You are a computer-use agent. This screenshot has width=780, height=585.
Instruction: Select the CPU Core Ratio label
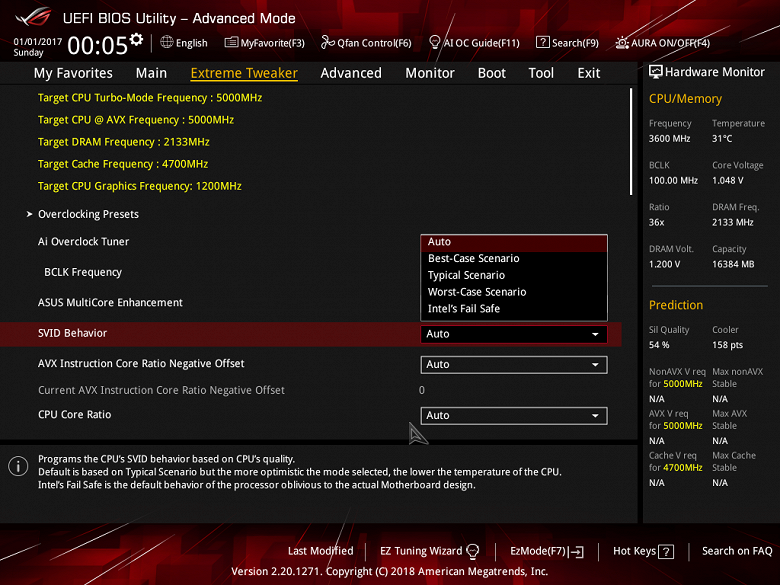74,415
